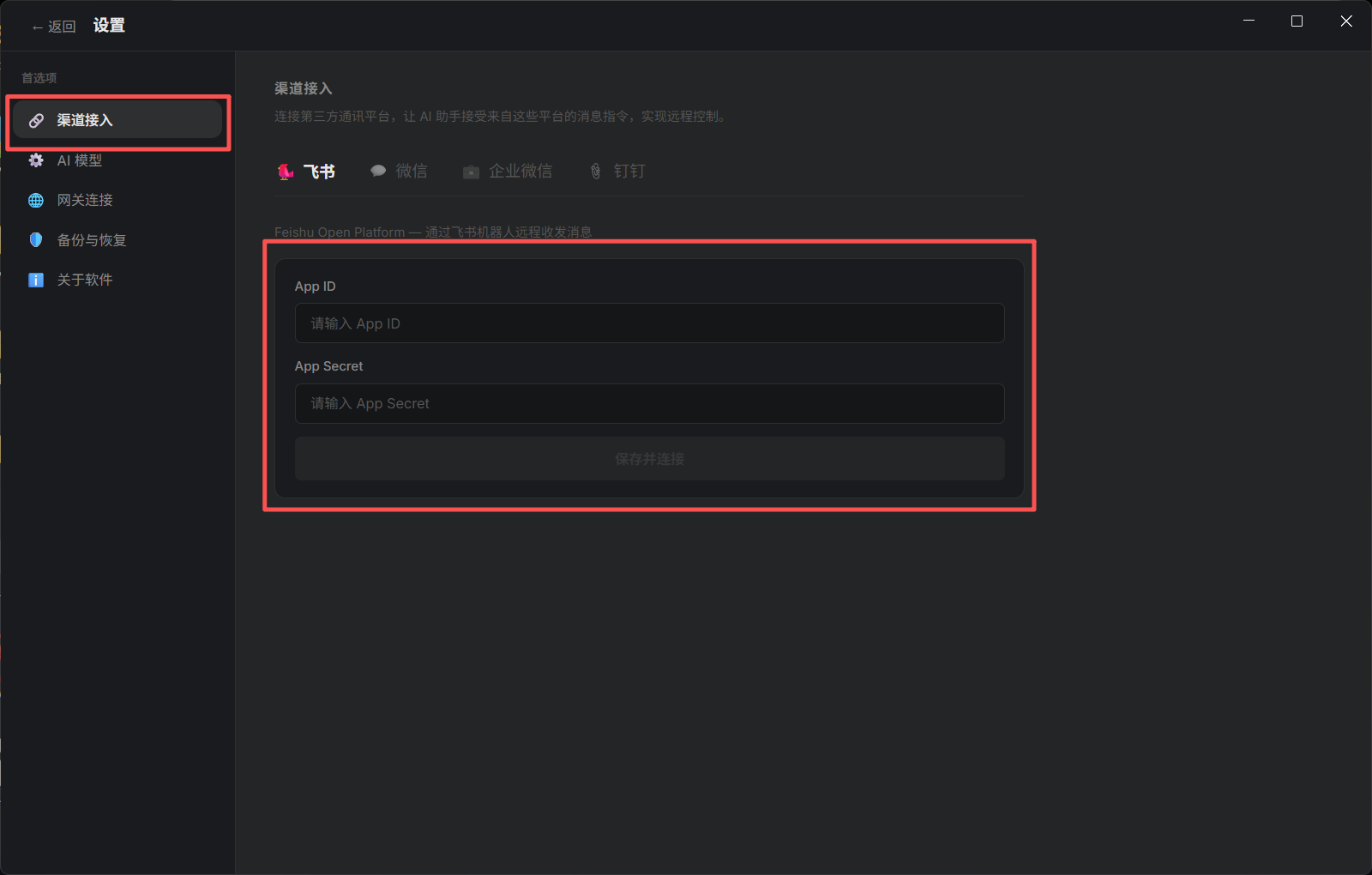
Task: Click the 钉钉 DingTalk icon
Action: (x=596, y=172)
